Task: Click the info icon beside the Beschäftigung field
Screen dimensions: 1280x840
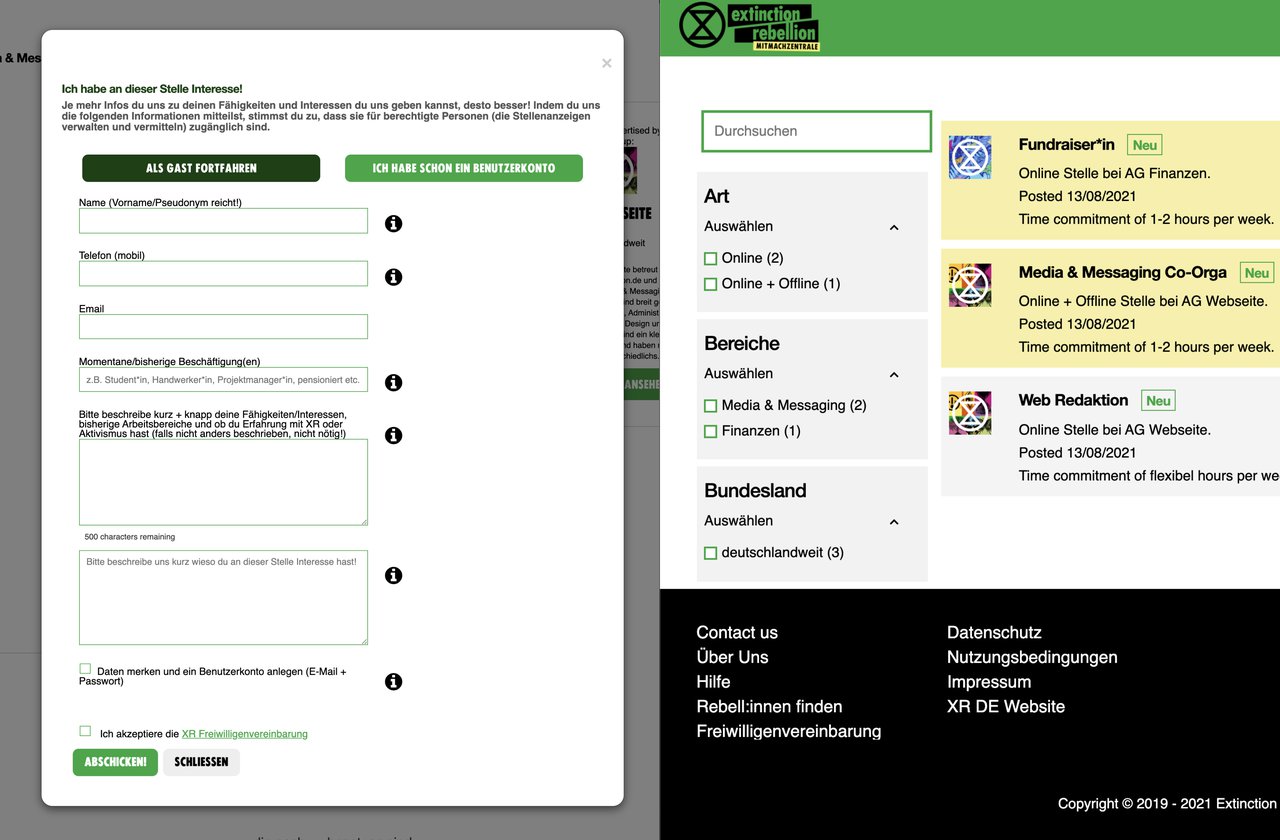Action: click(x=393, y=382)
